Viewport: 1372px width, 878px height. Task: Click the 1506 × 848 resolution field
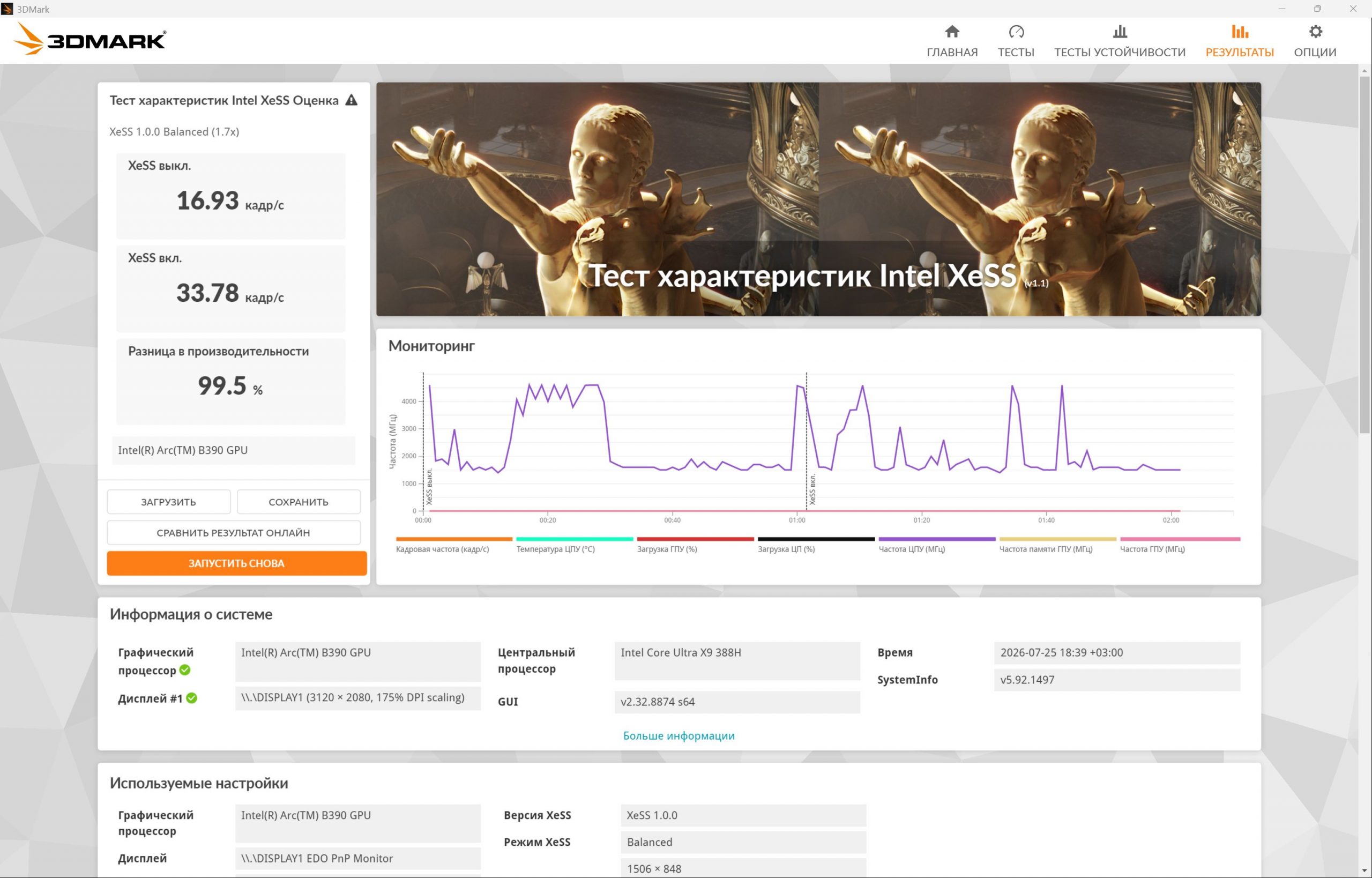point(743,868)
